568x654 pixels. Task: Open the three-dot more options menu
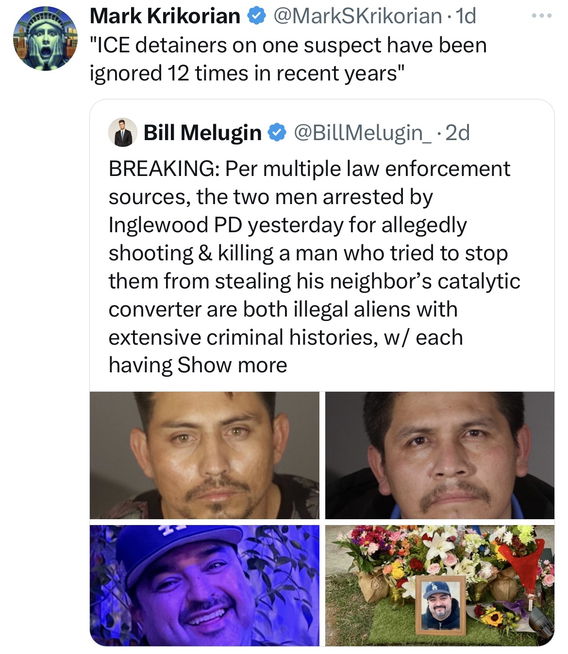[x=542, y=16]
